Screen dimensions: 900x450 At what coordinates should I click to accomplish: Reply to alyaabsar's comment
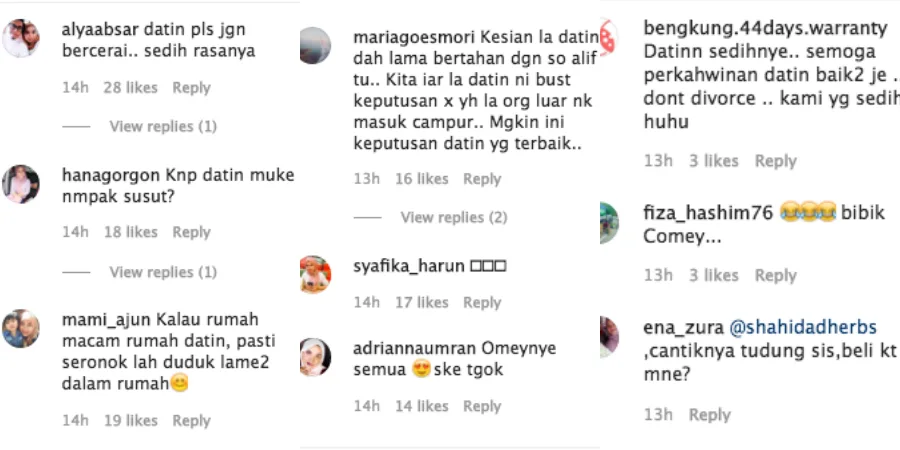(192, 88)
